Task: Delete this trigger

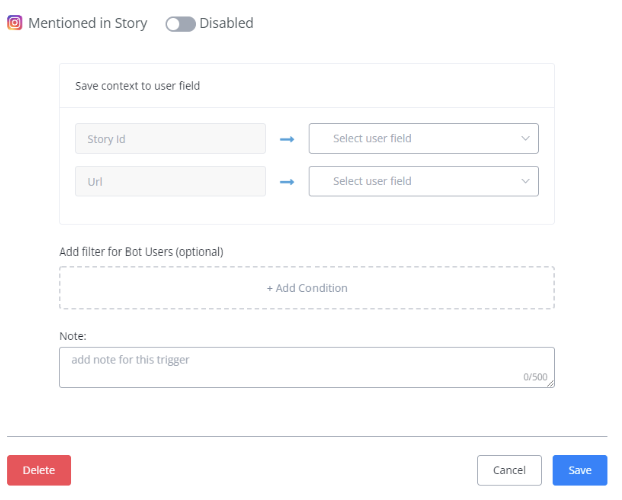Action: 39,470
